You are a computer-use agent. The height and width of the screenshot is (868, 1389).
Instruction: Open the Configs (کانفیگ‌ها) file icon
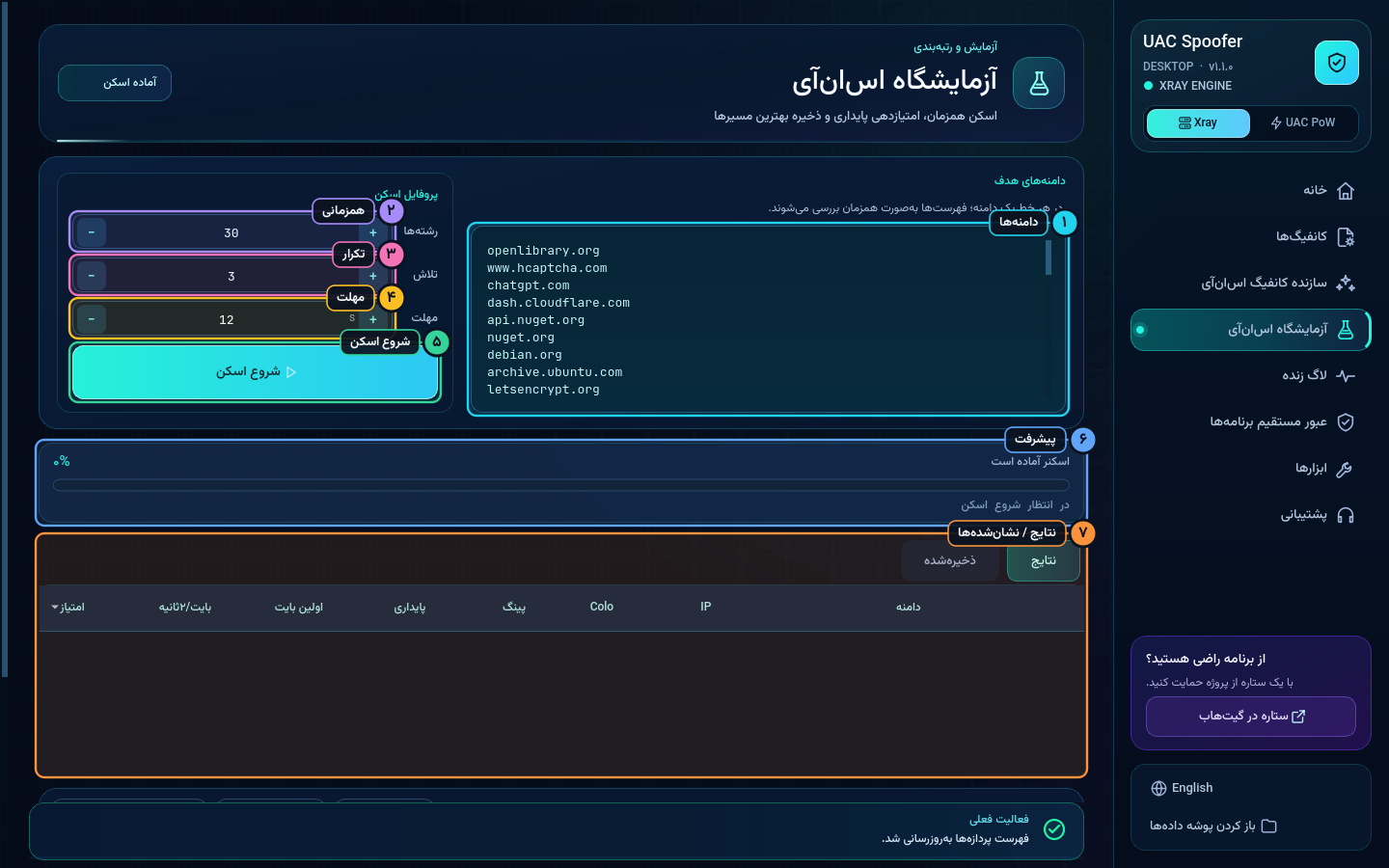[x=1346, y=237]
